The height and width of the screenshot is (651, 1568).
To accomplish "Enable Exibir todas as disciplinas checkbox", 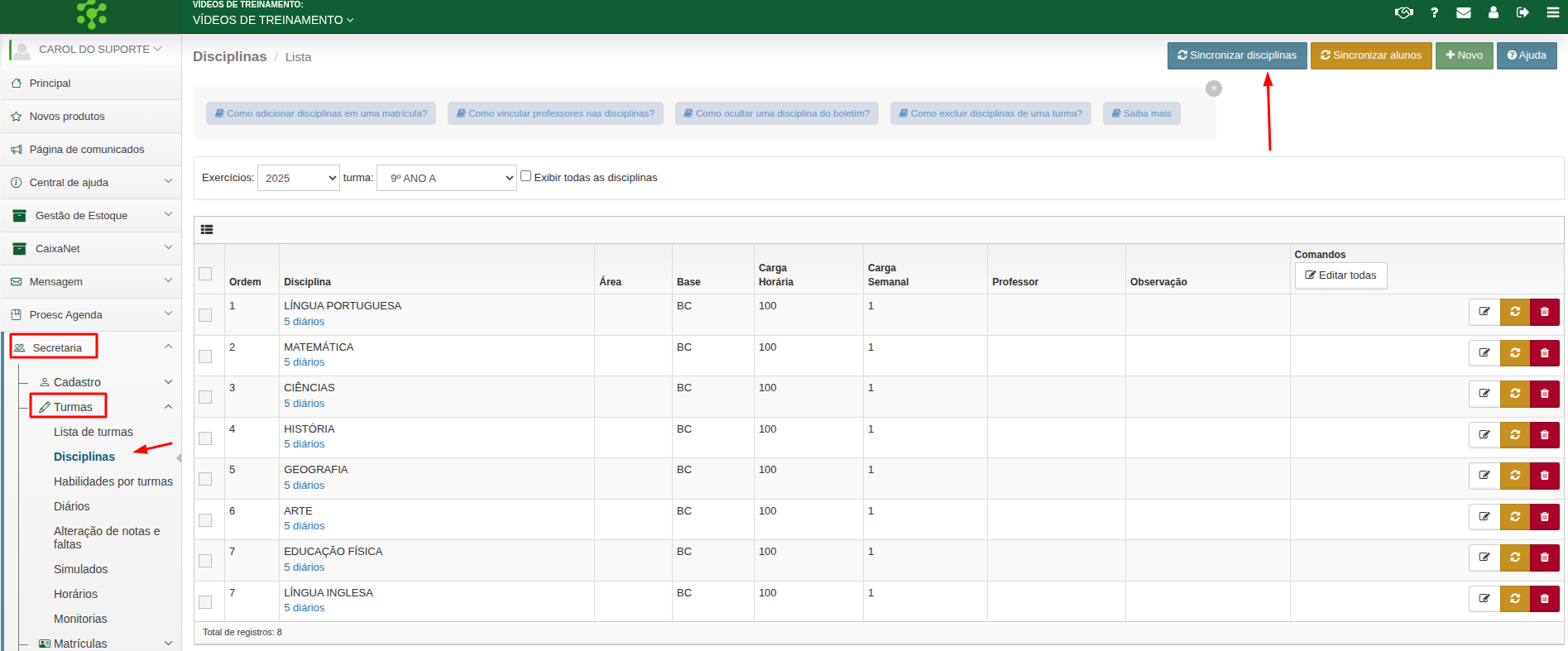I will coord(525,176).
